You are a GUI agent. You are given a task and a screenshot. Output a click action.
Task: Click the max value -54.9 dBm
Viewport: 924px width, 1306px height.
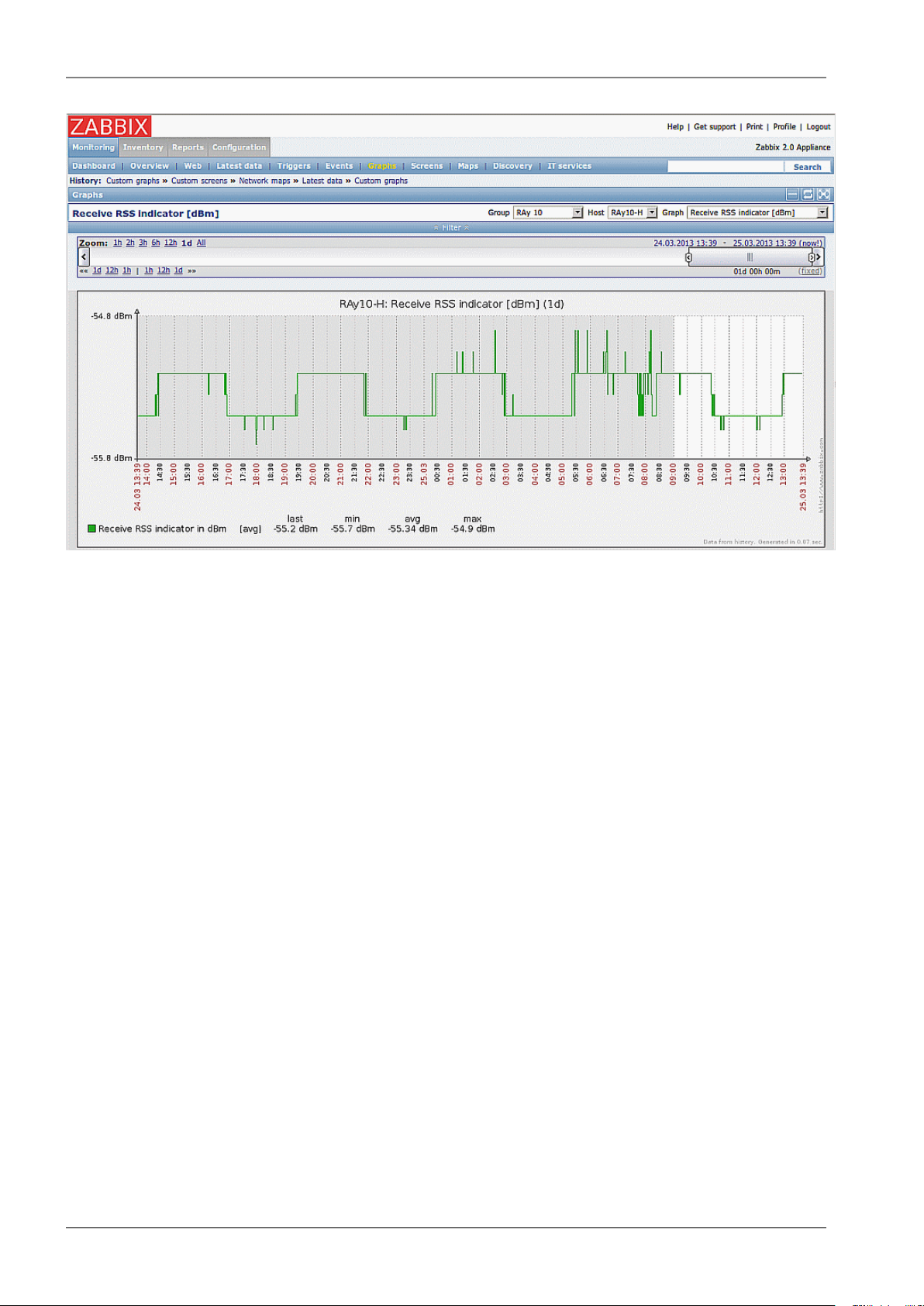pos(473,529)
